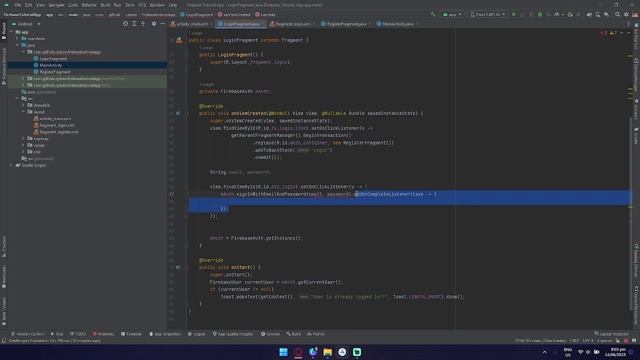640x360 pixels.
Task: Switch to the fragment_login.xml editor tab
Action: pyautogui.click(x=292, y=24)
